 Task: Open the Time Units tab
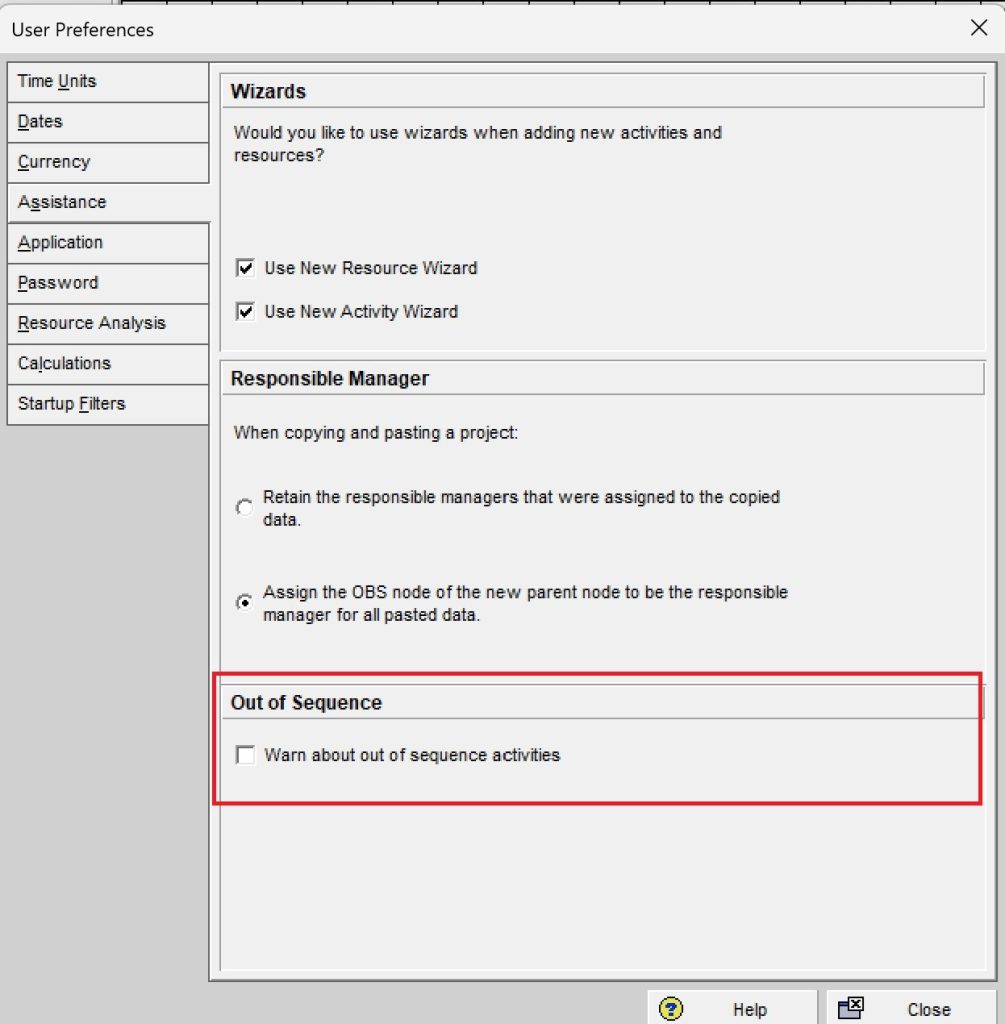[x=108, y=82]
